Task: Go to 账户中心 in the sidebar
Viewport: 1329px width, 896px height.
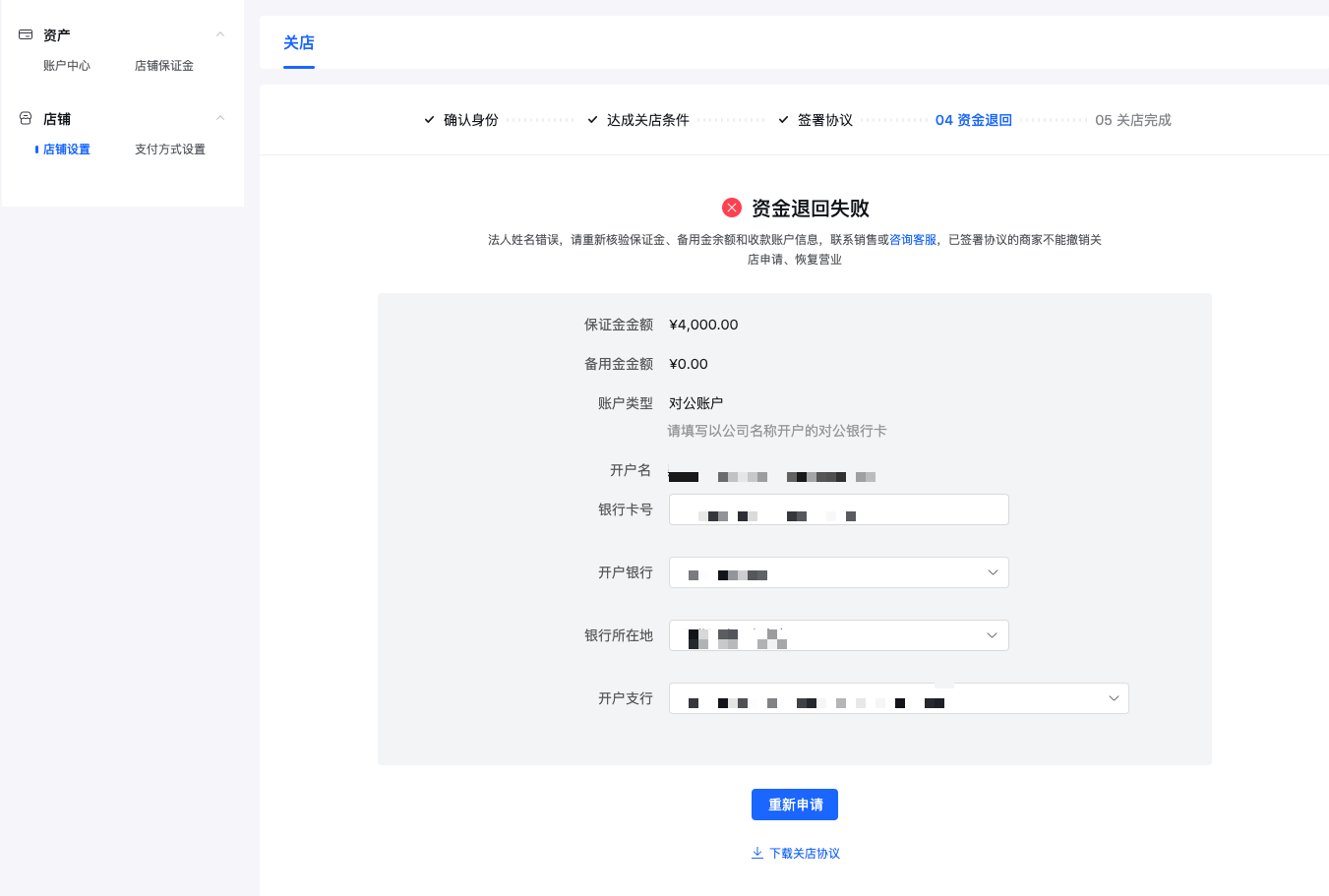Action: pyautogui.click(x=66, y=65)
